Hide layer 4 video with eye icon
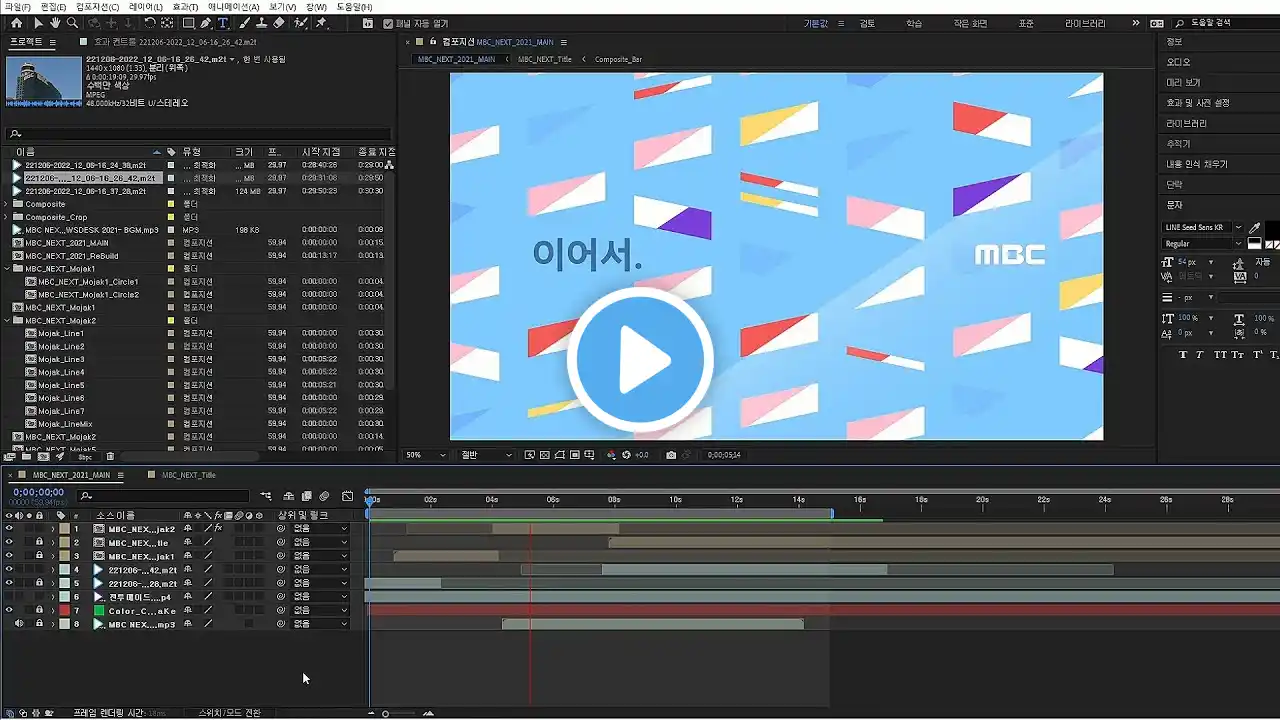The height and width of the screenshot is (720, 1280). 9,570
